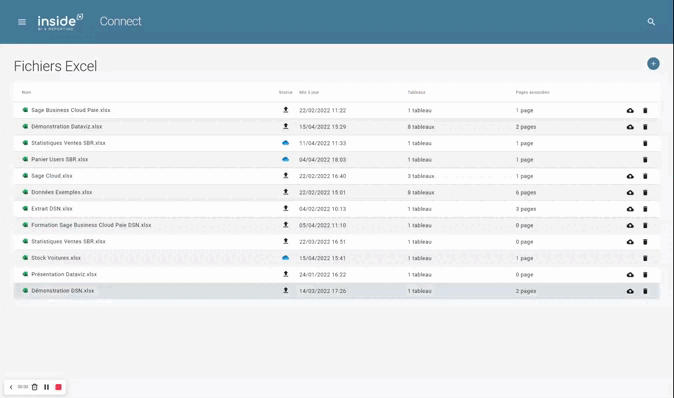Open Démonstration DSN.xlsx file name

point(62,291)
